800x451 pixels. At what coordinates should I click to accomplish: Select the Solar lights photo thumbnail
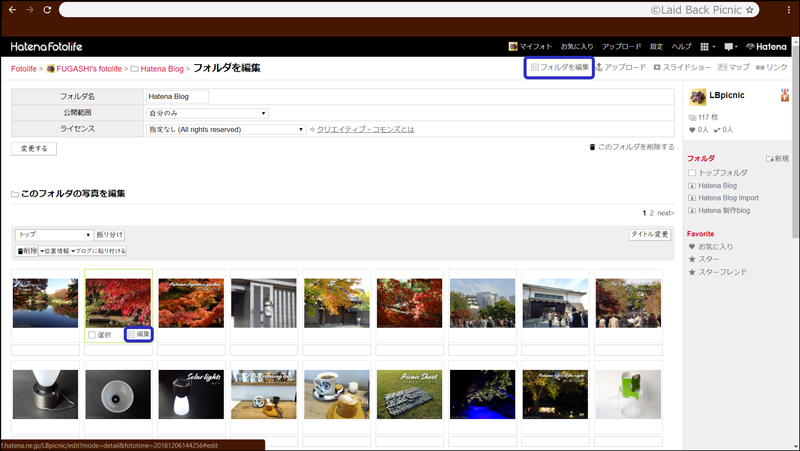pyautogui.click(x=191, y=394)
